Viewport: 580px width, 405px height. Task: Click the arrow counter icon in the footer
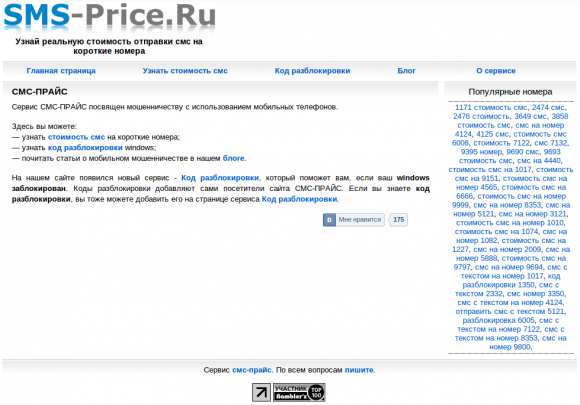click(x=261, y=392)
